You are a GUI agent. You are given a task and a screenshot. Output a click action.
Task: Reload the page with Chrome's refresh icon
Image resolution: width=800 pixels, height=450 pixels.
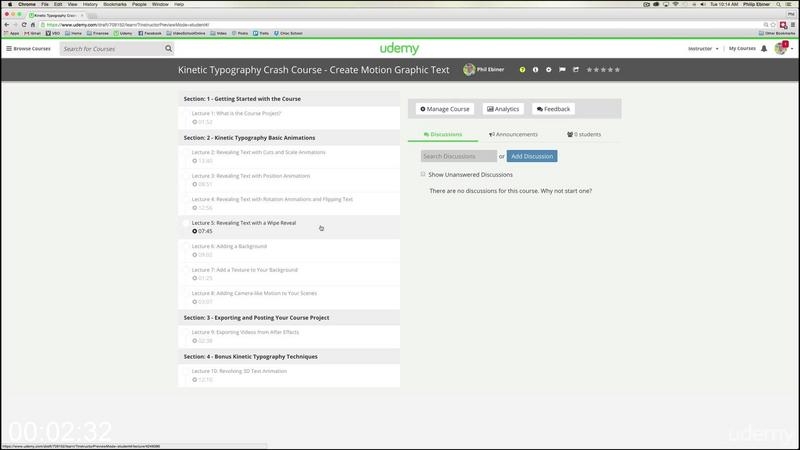pyautogui.click(x=24, y=24)
